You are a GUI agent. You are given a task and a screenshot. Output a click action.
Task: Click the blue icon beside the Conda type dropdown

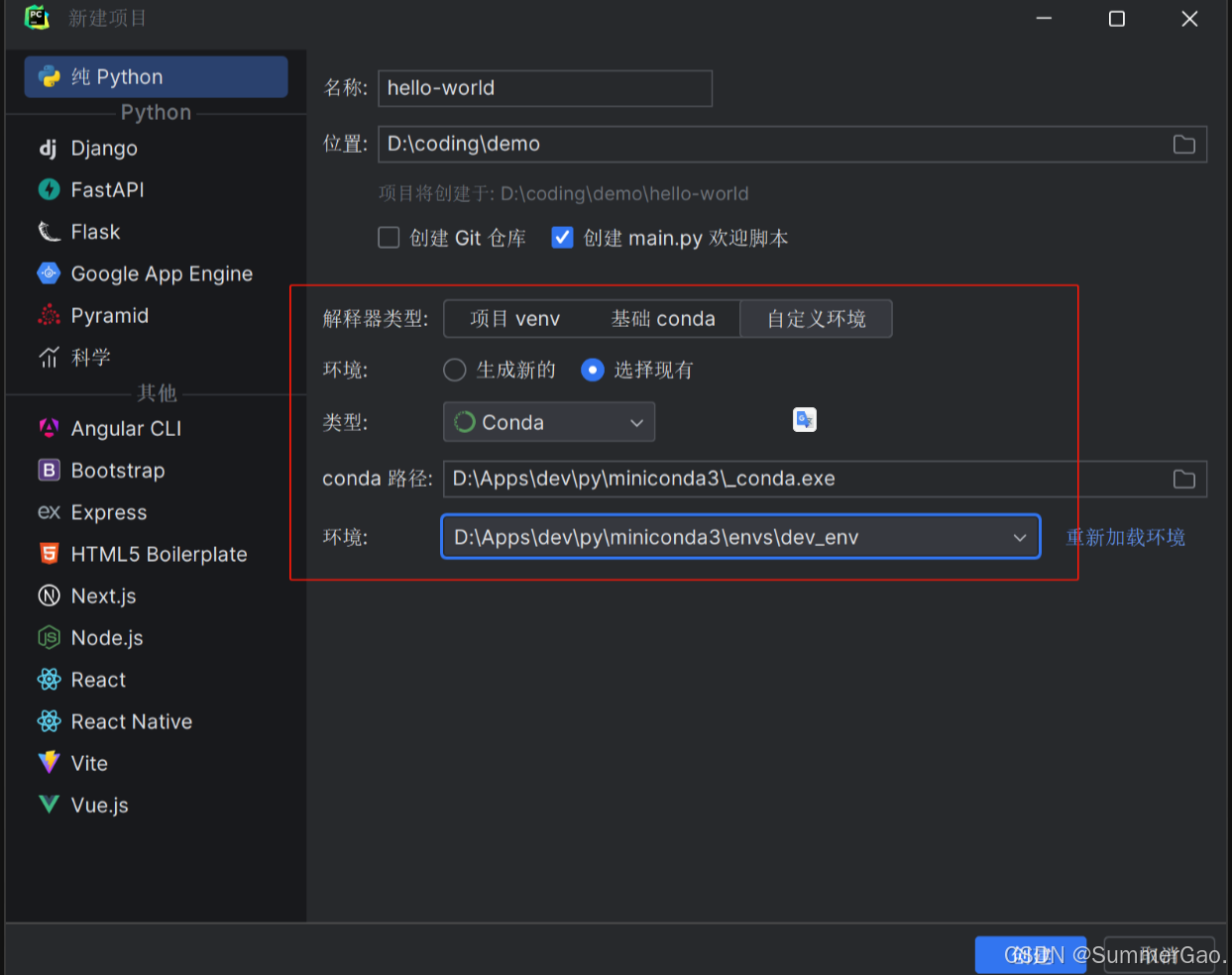tap(804, 419)
